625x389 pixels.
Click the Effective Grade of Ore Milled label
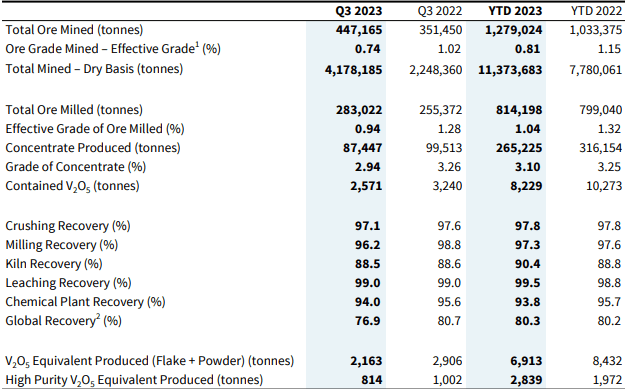click(95, 129)
